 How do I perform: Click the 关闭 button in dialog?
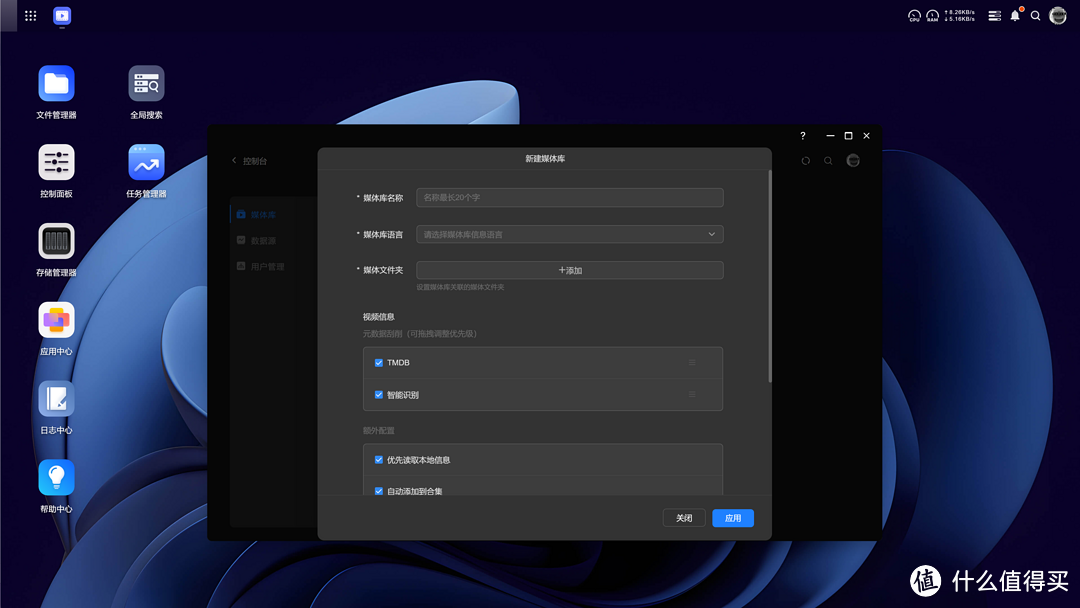(684, 518)
